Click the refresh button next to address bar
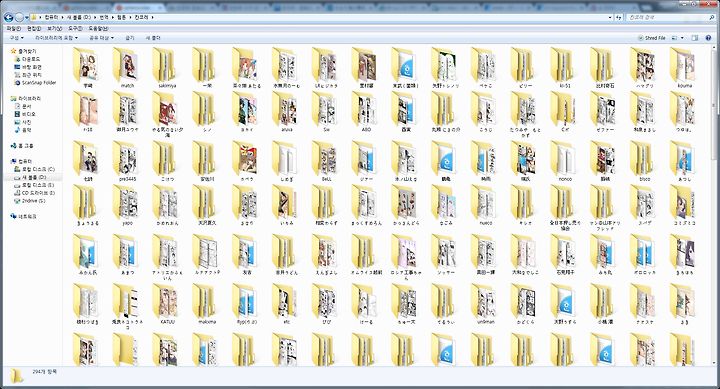Viewport: 720px width, 389px height. 619,17
